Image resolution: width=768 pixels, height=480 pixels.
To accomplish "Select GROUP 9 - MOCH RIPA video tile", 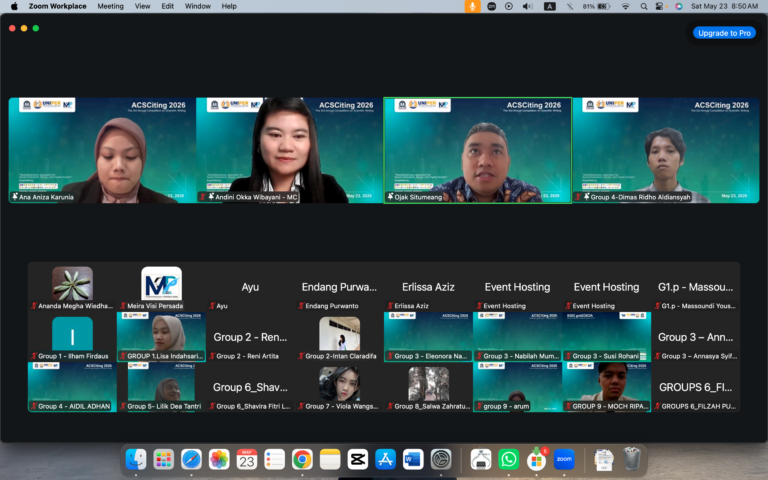I will point(606,387).
